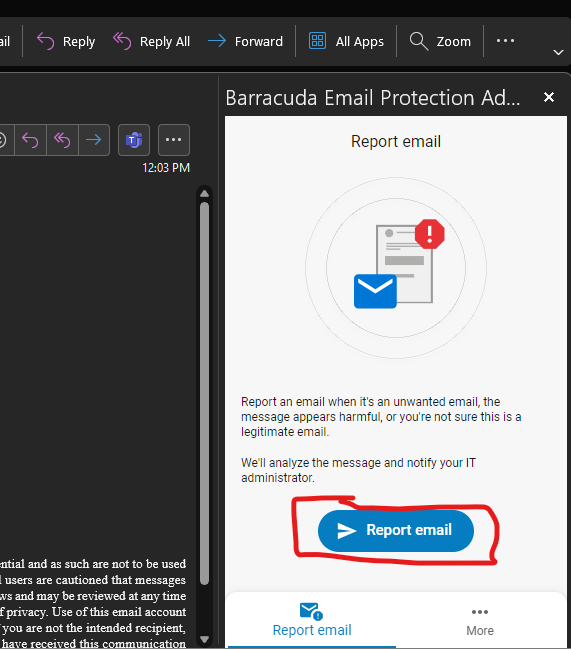The image size is (571, 649).
Task: Click the Forward button in the ribbon
Action: point(245,41)
